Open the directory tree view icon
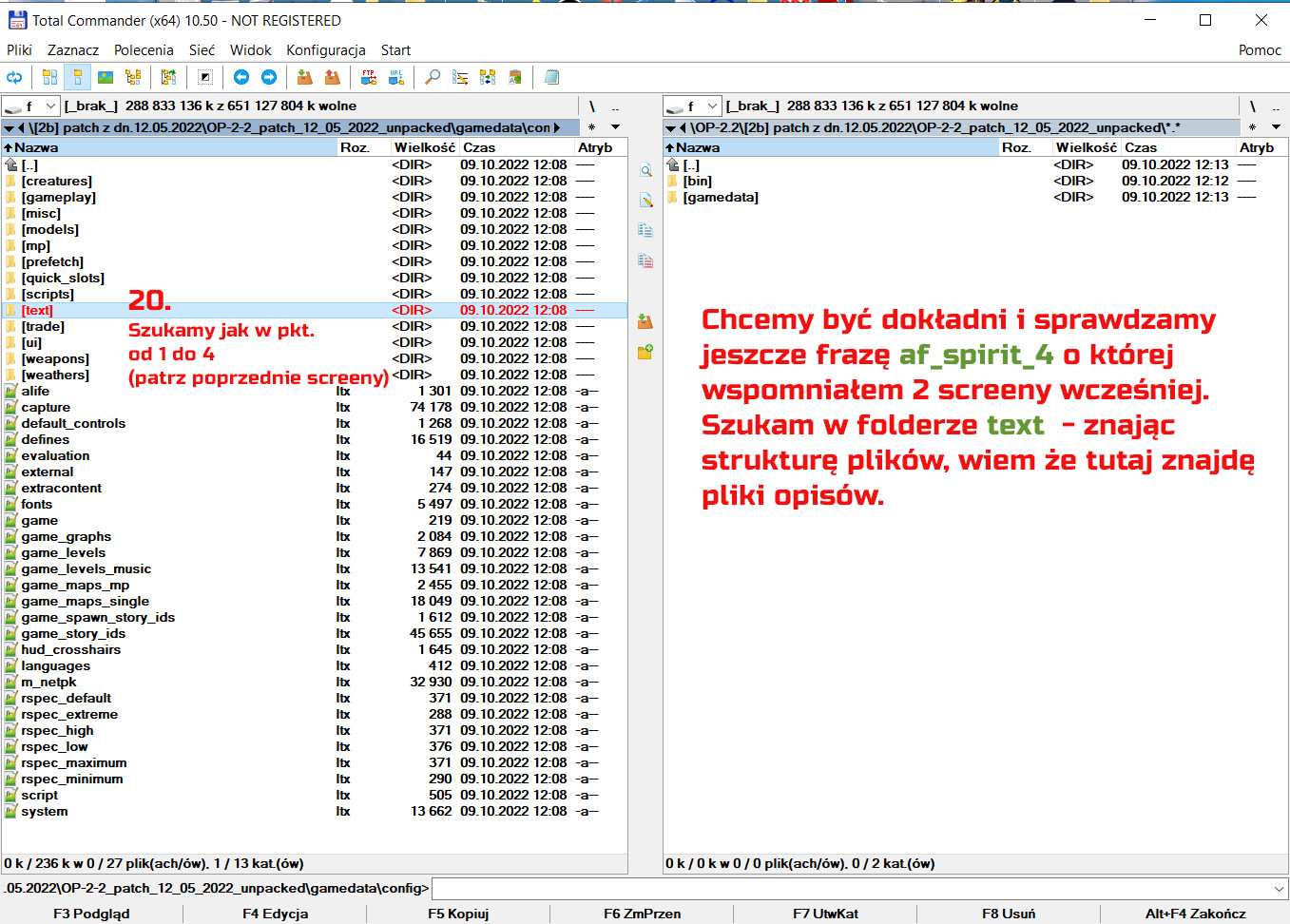1290x924 pixels. (x=133, y=77)
